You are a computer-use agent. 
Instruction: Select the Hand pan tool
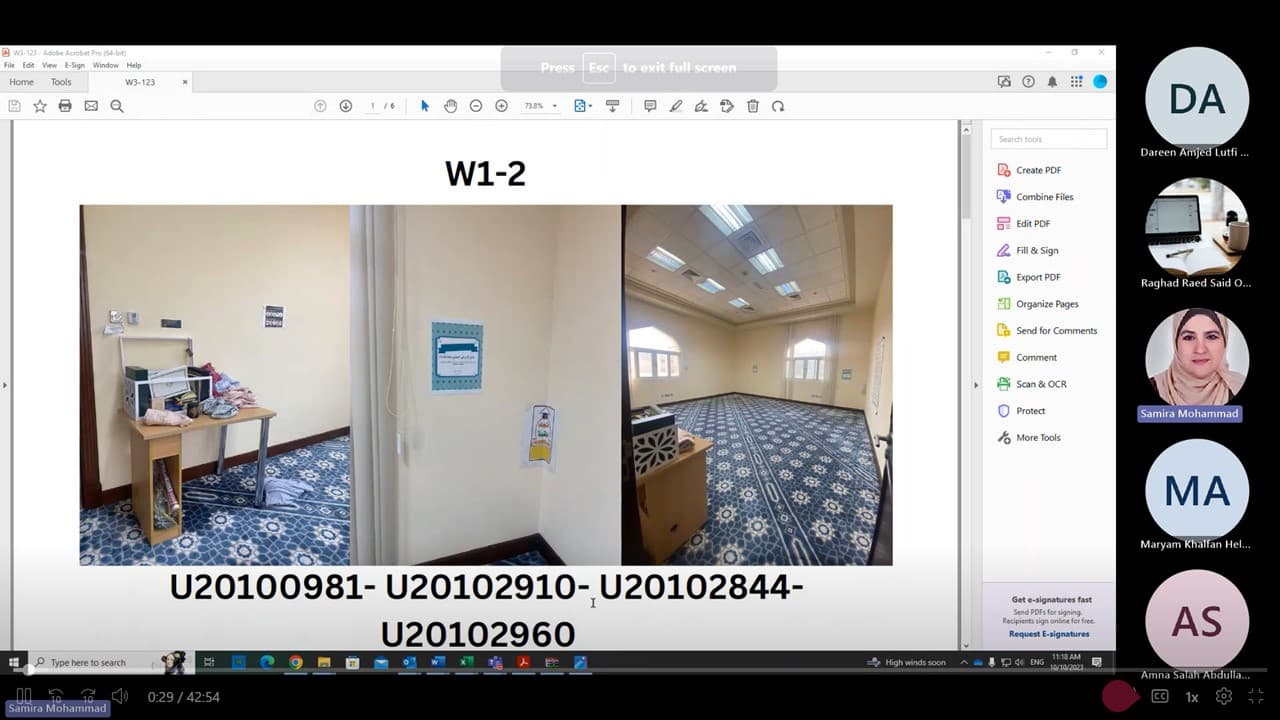coord(450,106)
